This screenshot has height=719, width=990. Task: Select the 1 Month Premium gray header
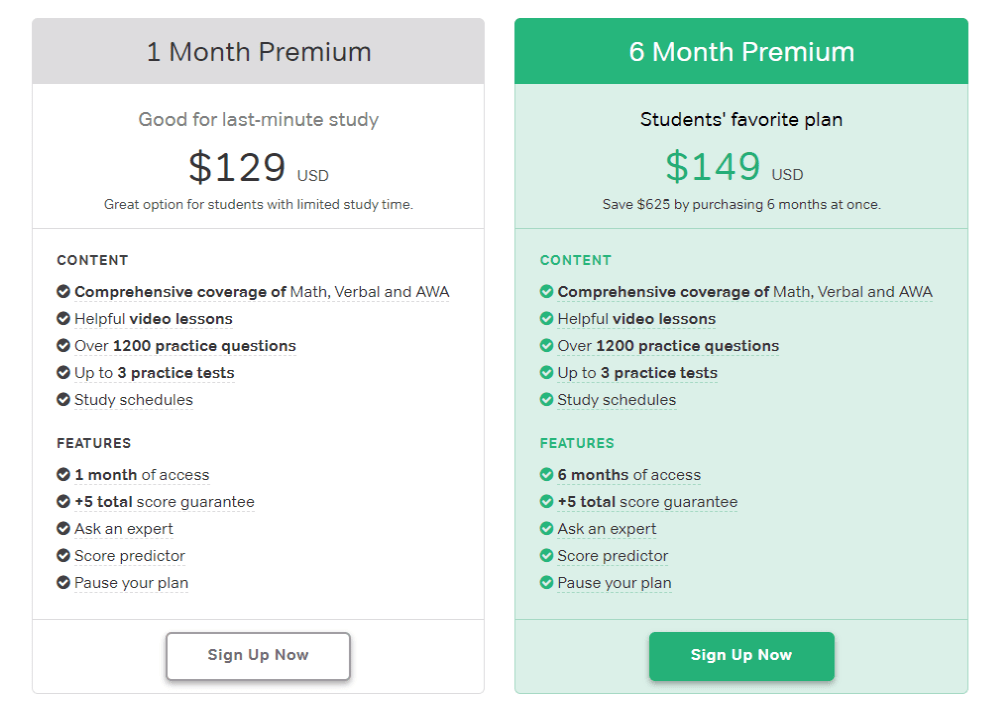point(258,52)
